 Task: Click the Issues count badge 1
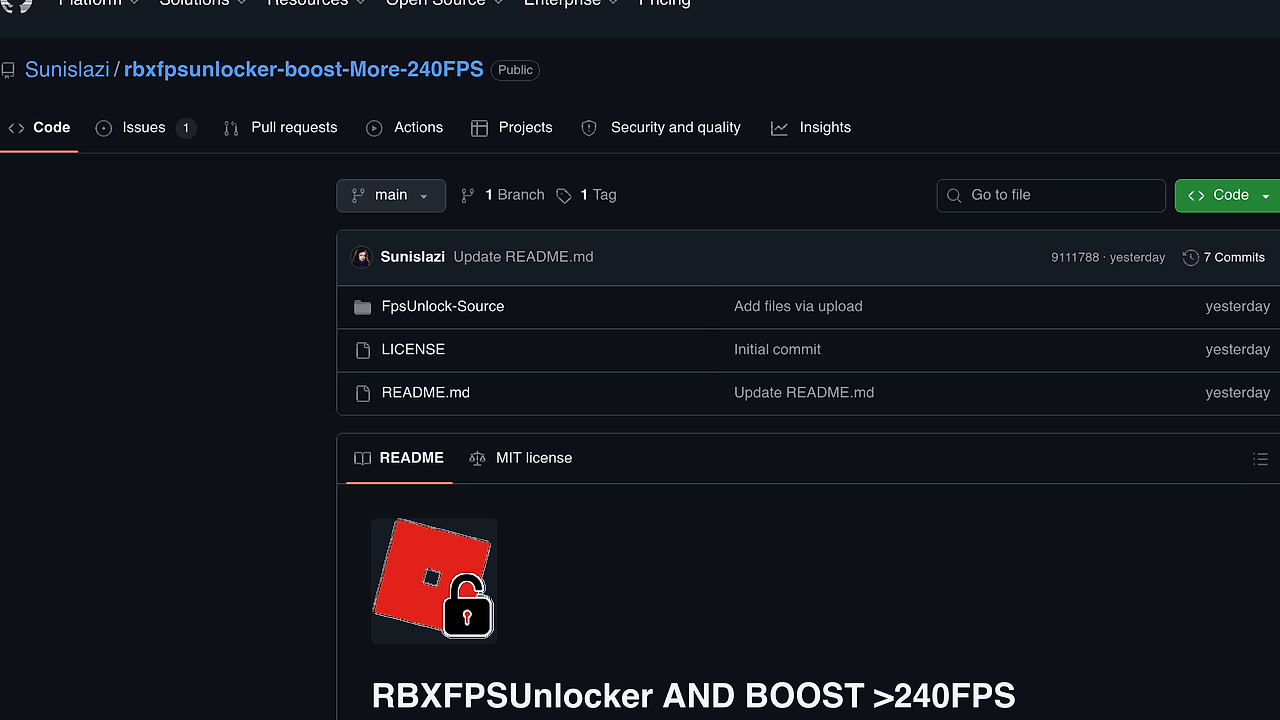[185, 128]
